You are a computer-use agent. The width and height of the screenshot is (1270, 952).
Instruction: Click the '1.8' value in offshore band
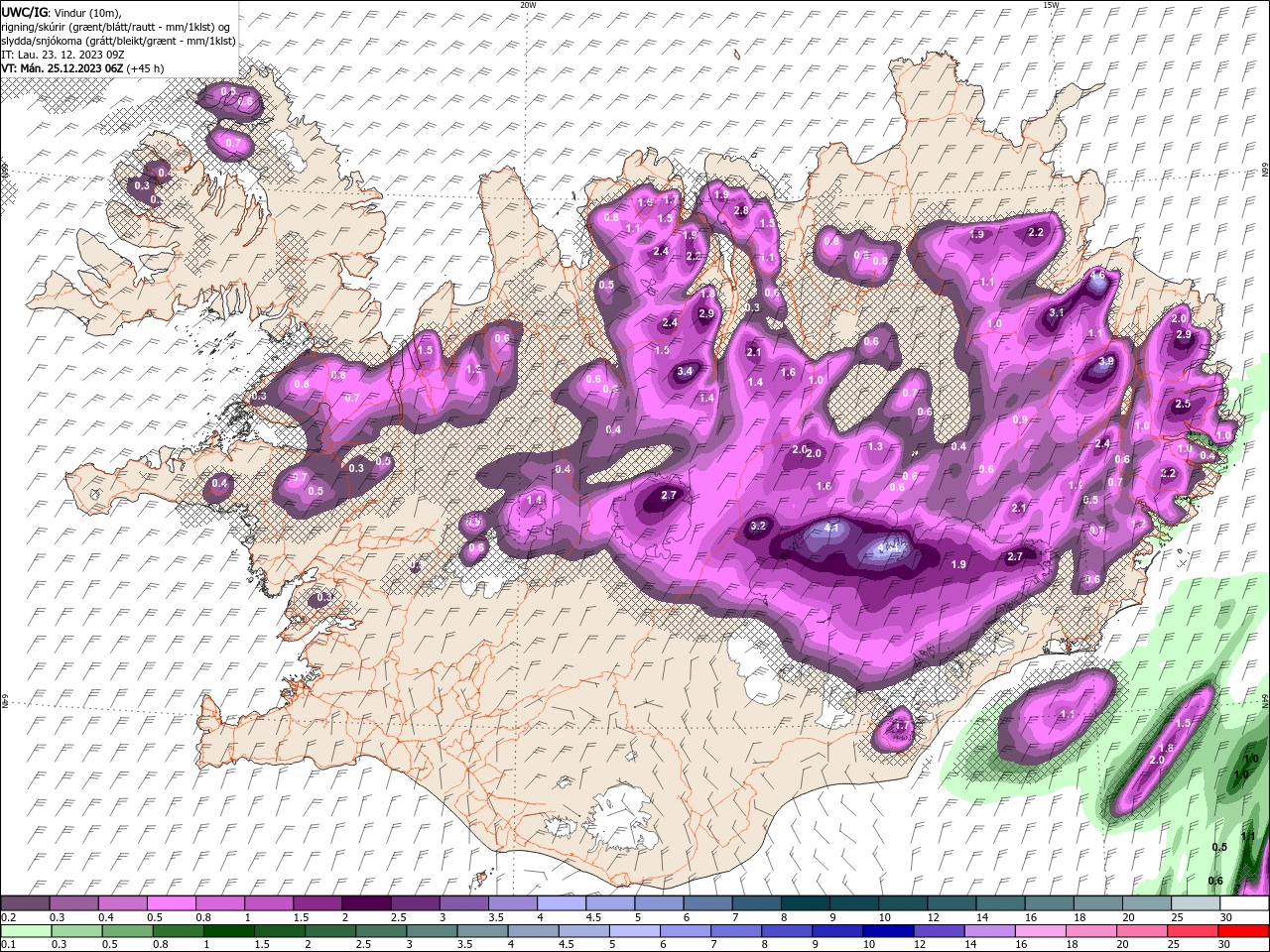pyautogui.click(x=1167, y=749)
